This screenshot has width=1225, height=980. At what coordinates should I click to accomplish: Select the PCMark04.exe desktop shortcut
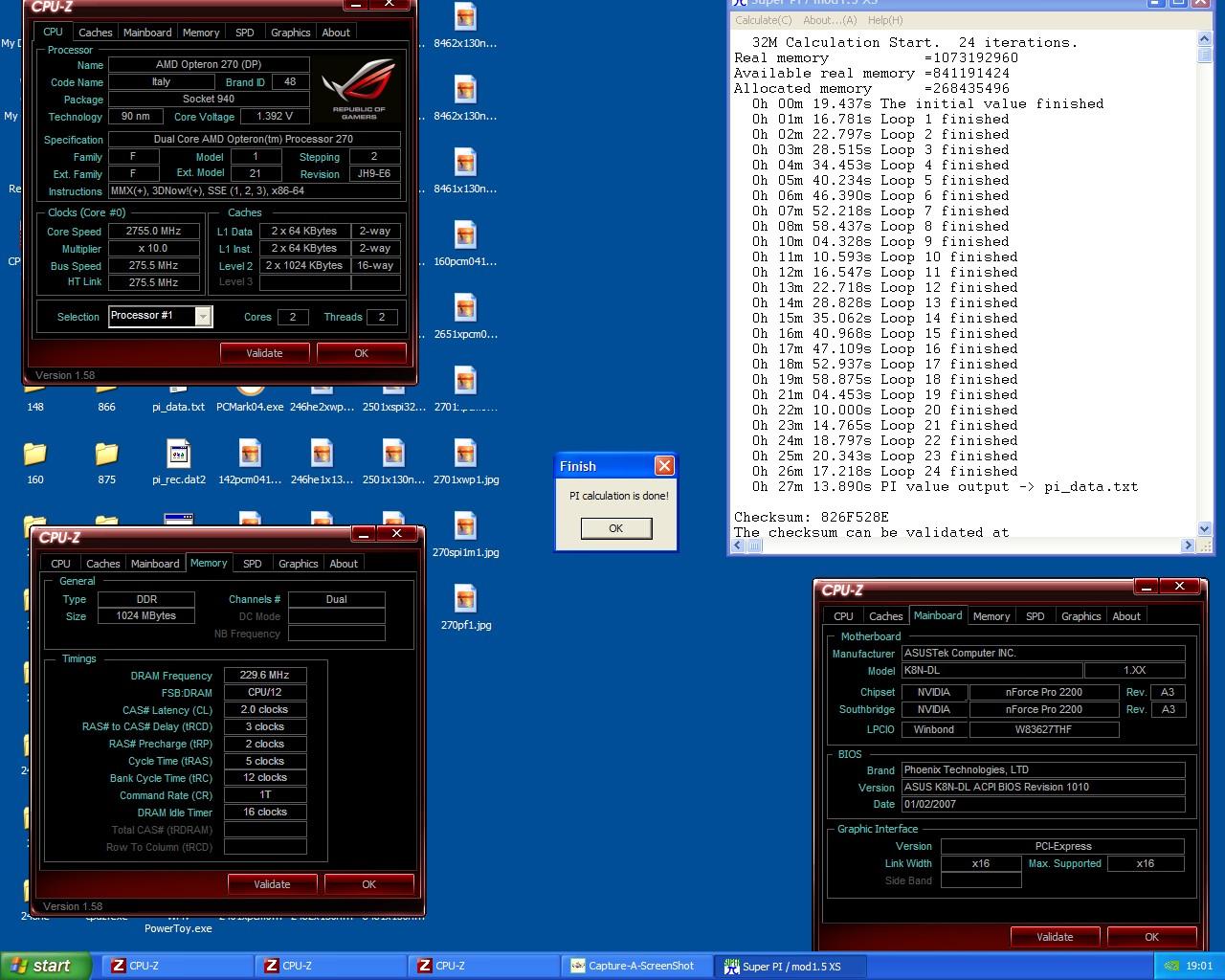(x=250, y=407)
